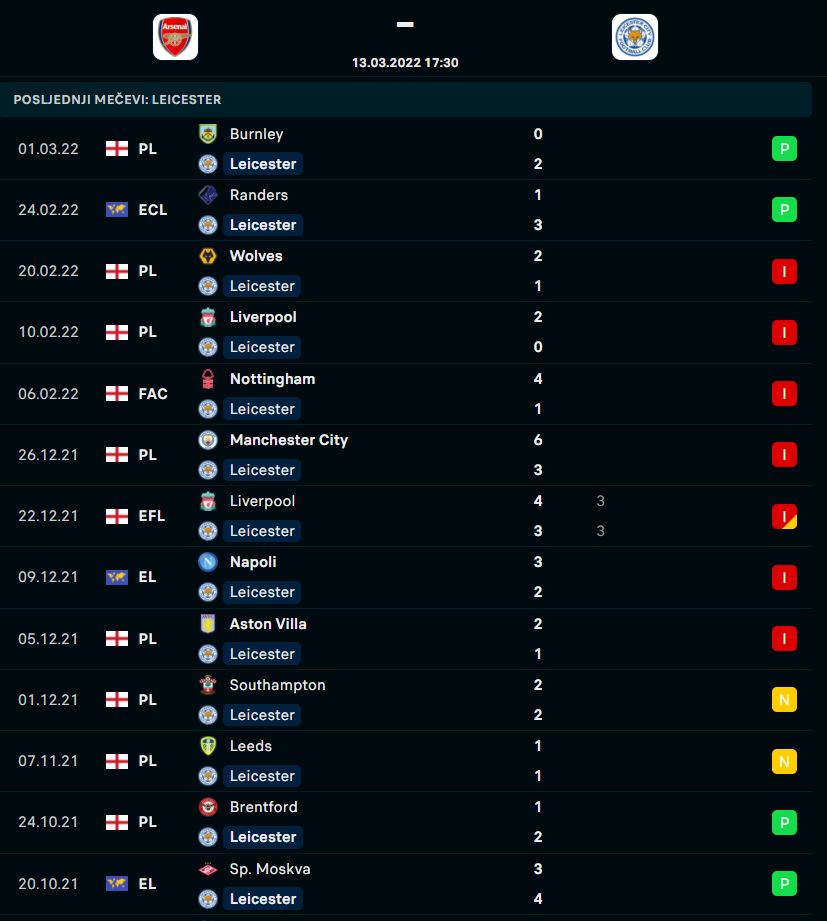The height and width of the screenshot is (921, 827).
Task: Click the Brentford team logo
Action: click(208, 807)
